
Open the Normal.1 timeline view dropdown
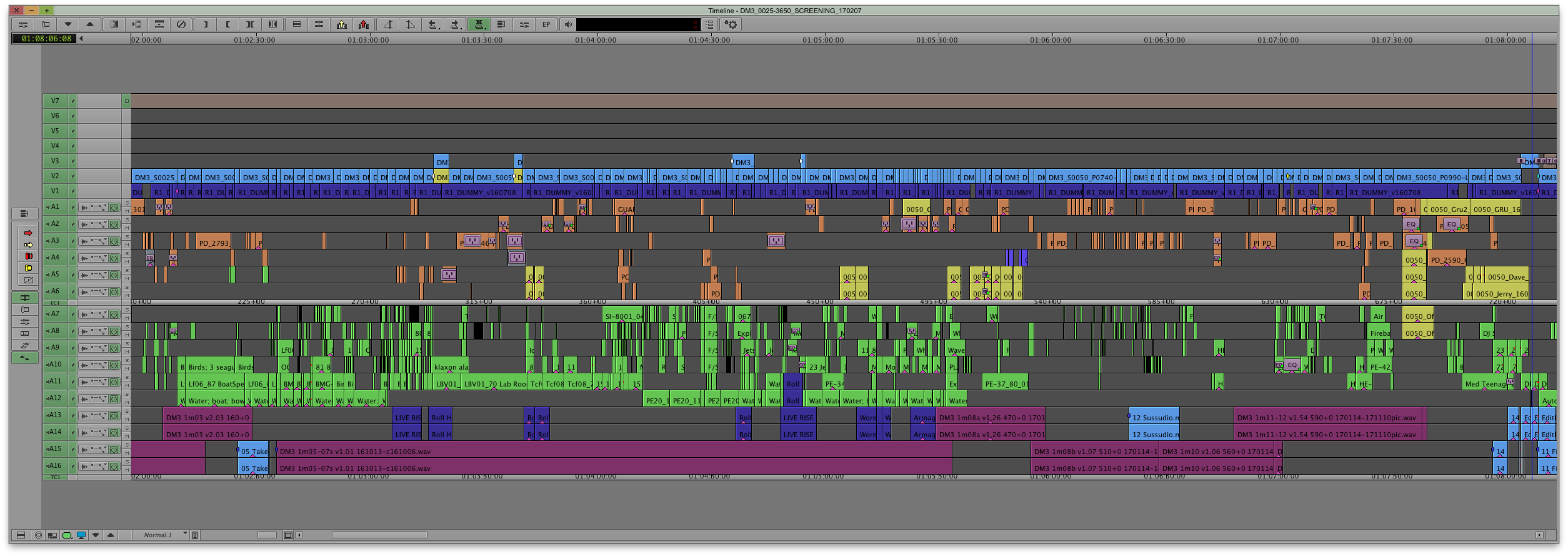pos(161,535)
